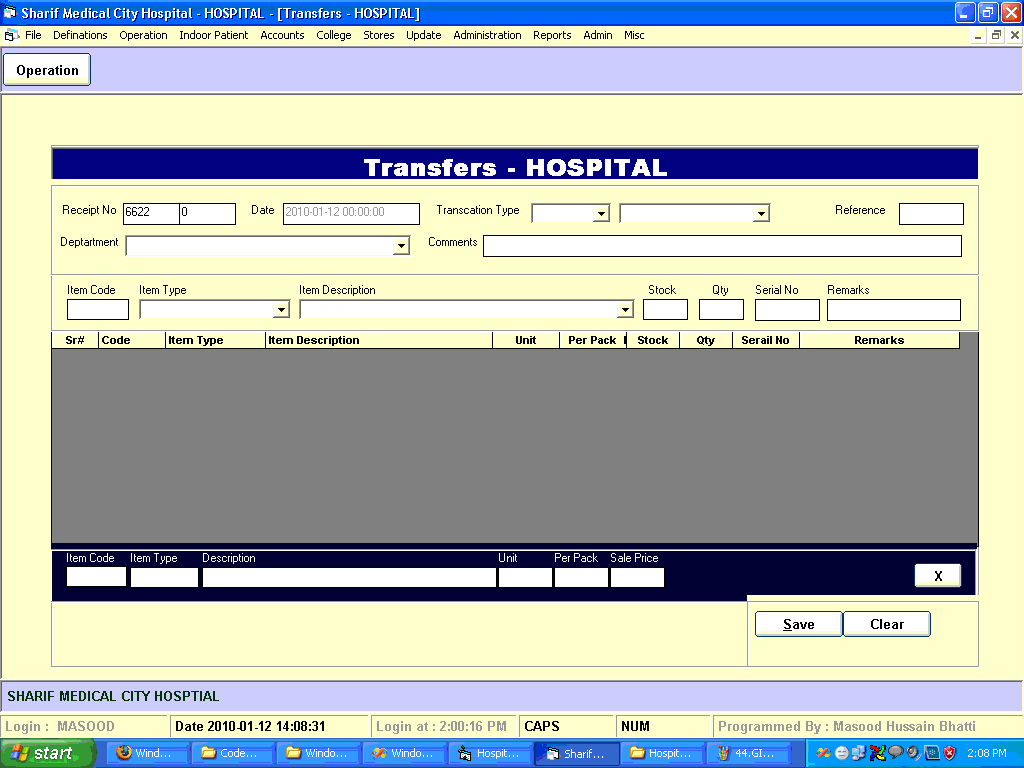This screenshot has height=768, width=1024.
Task: Click the Item Type grid column header
Action: [x=216, y=340]
